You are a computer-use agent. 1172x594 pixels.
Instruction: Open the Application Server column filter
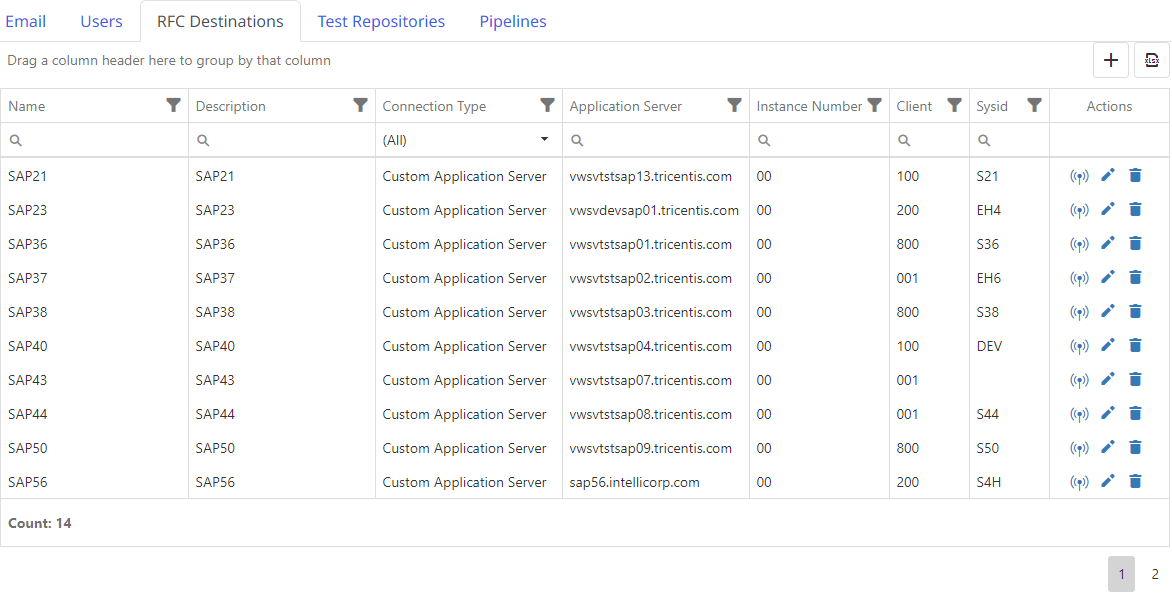point(734,105)
